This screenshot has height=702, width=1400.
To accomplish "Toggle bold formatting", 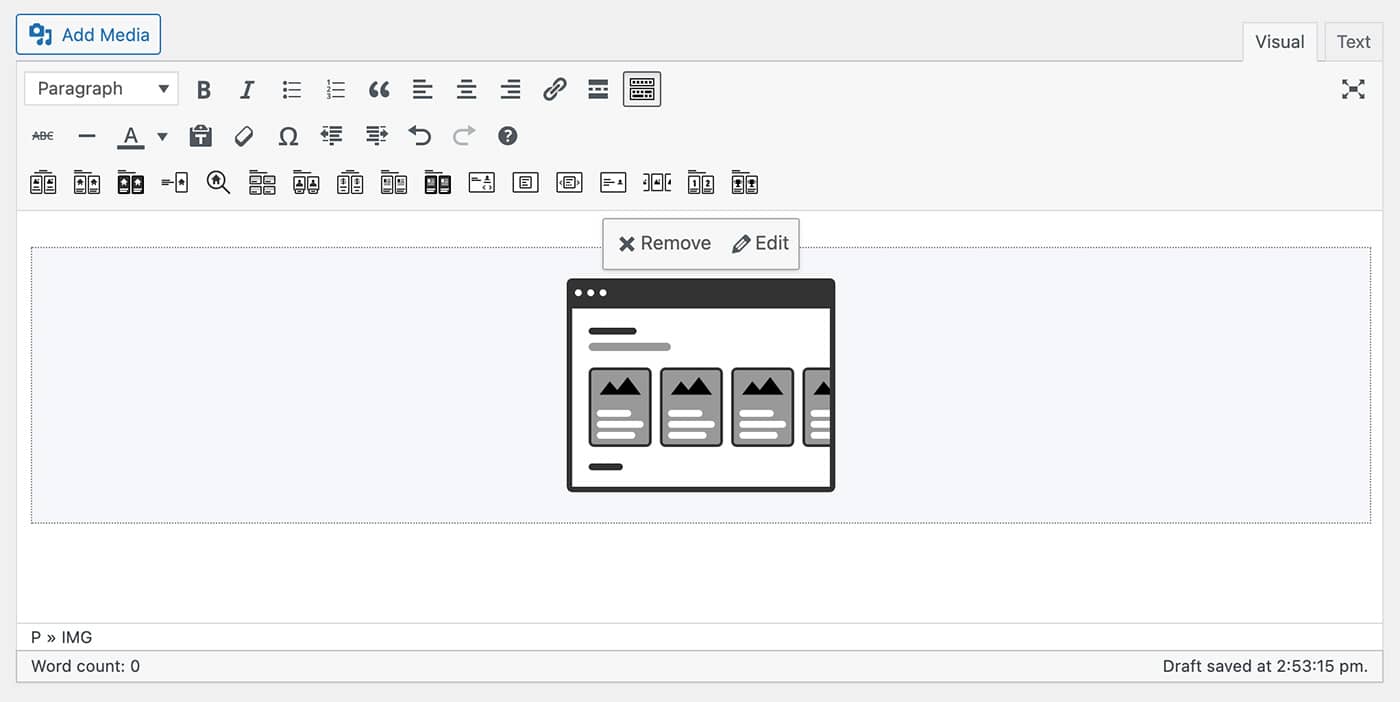I will (x=204, y=90).
